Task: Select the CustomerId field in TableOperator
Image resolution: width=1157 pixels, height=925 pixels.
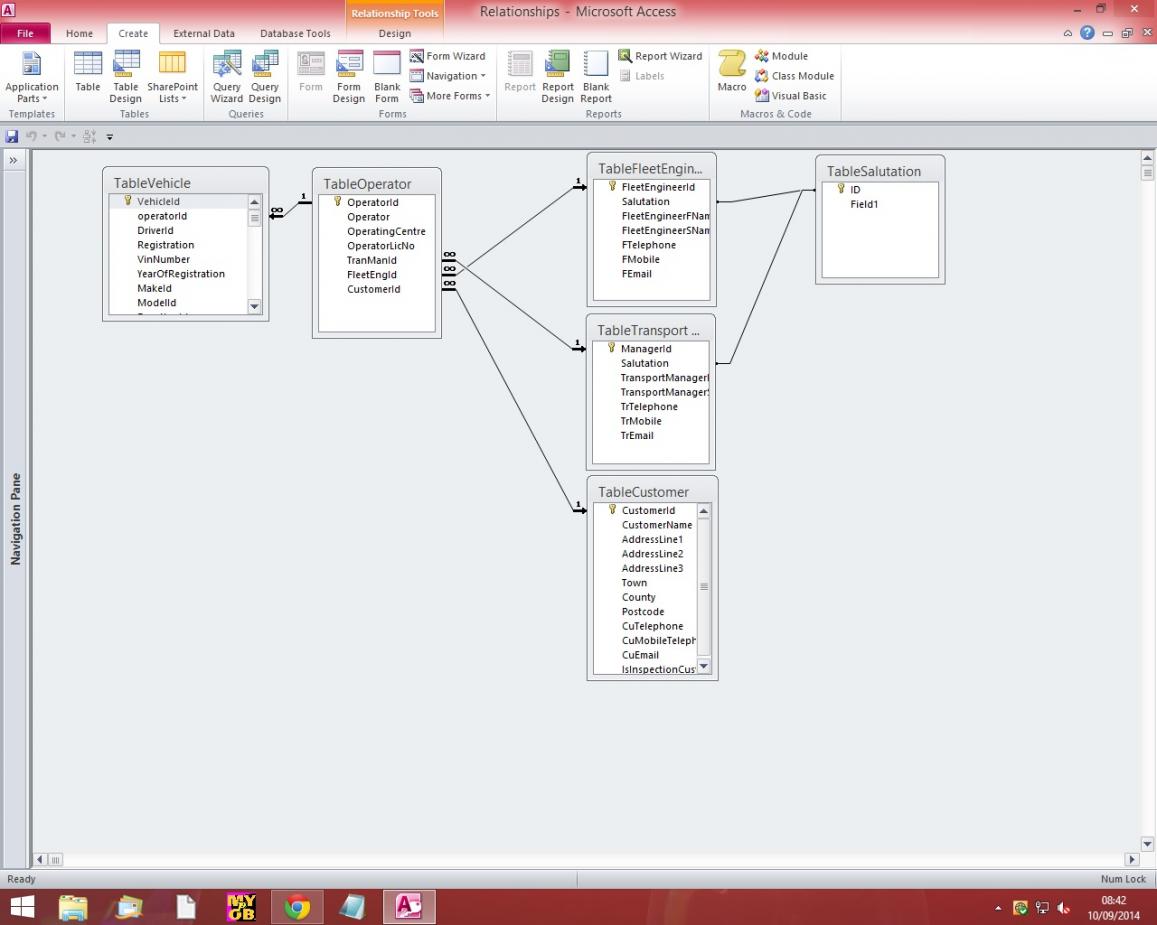Action: (x=373, y=289)
